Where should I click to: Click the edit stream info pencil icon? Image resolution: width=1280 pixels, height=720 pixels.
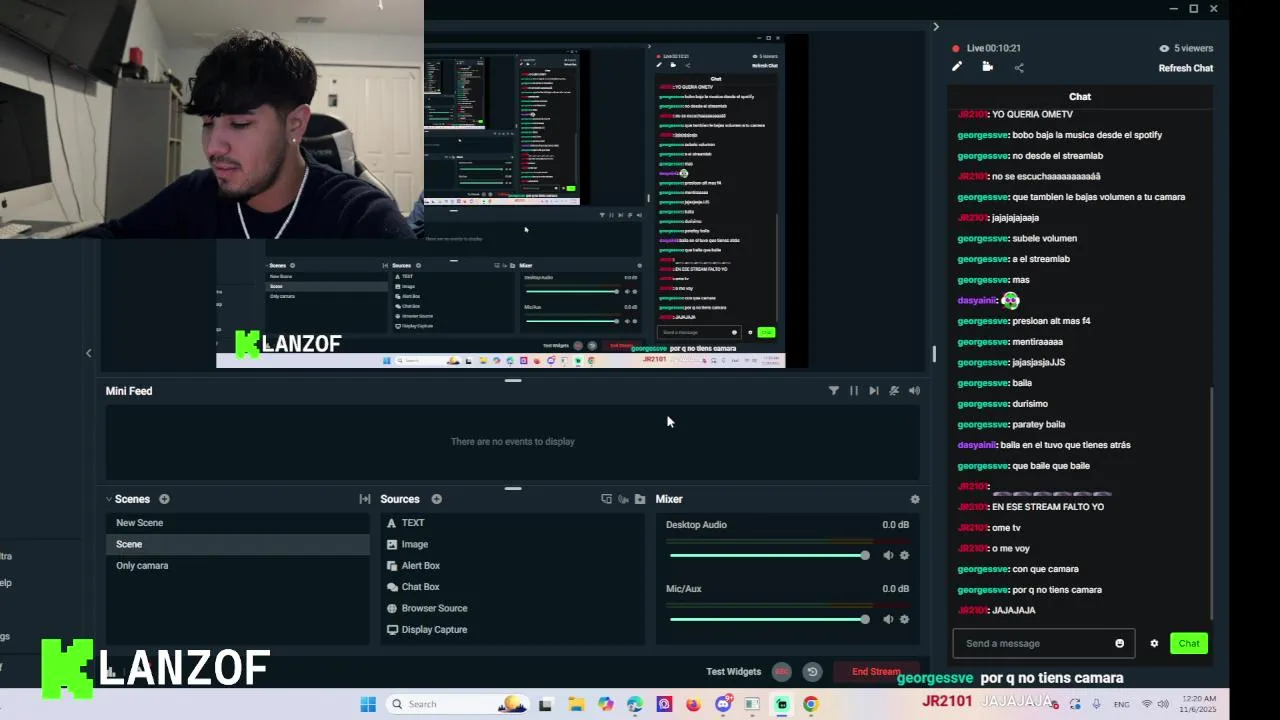pyautogui.click(x=957, y=67)
